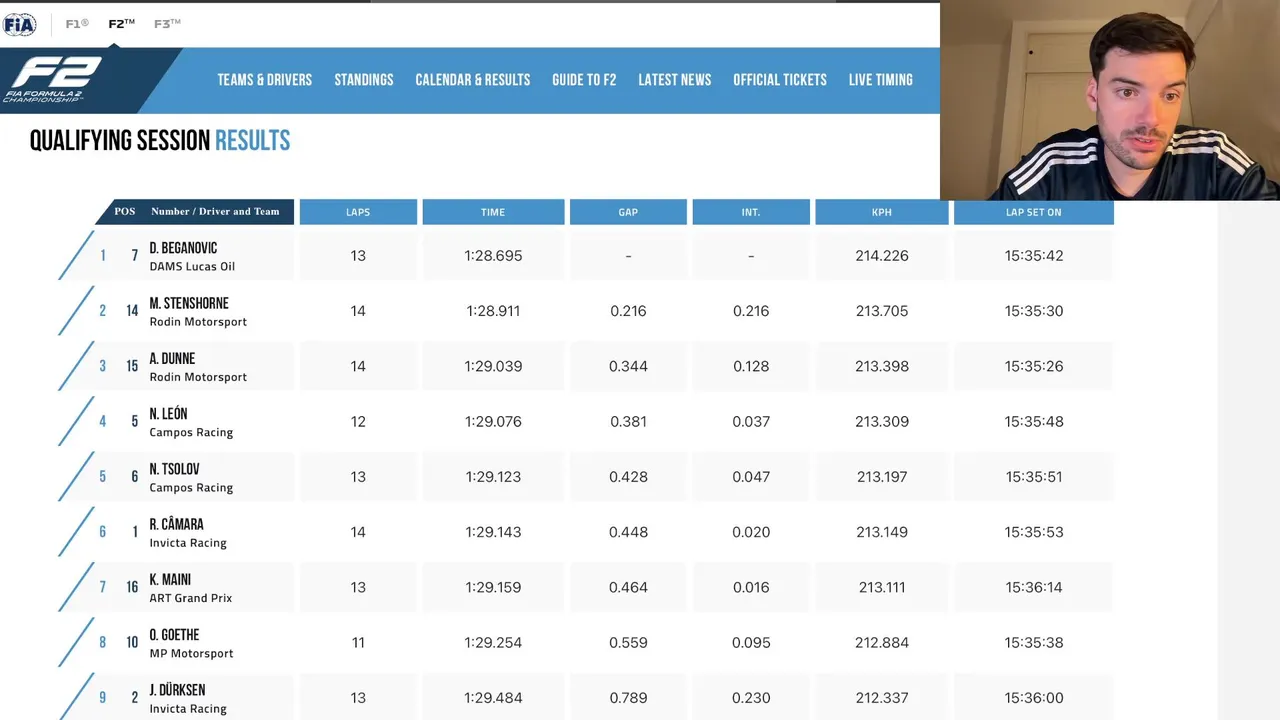Click ART Grand Prix team name
The image size is (1280, 720).
click(x=190, y=598)
